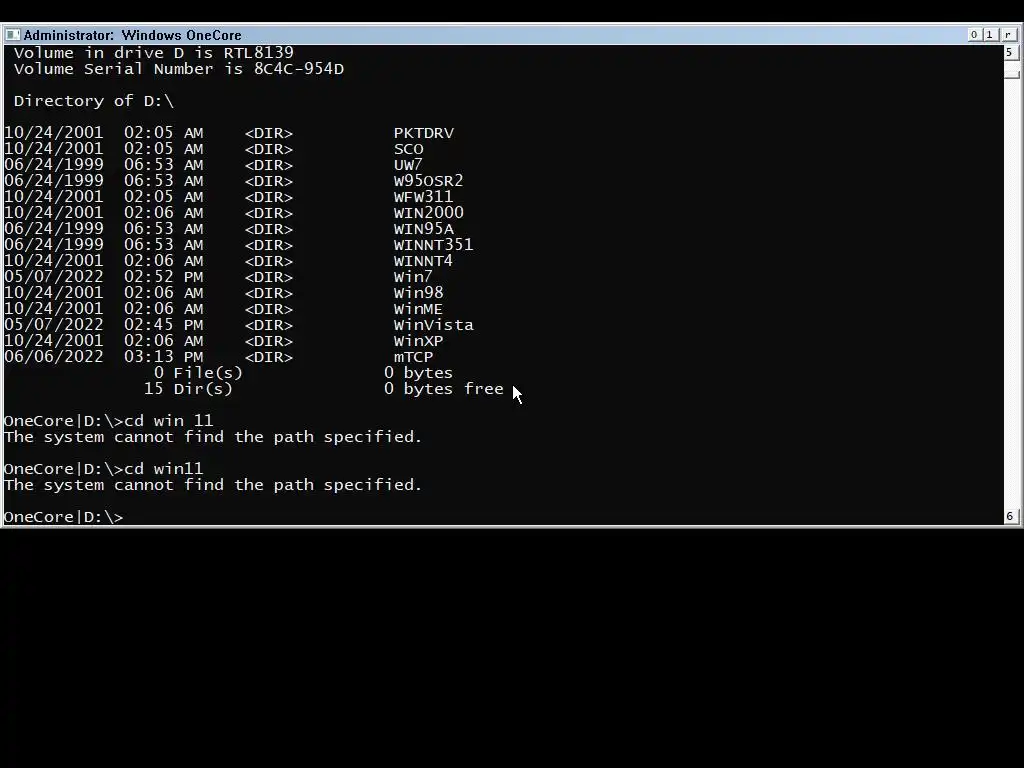
Task: Click the 'cd win 11' command line
Action: (108, 421)
